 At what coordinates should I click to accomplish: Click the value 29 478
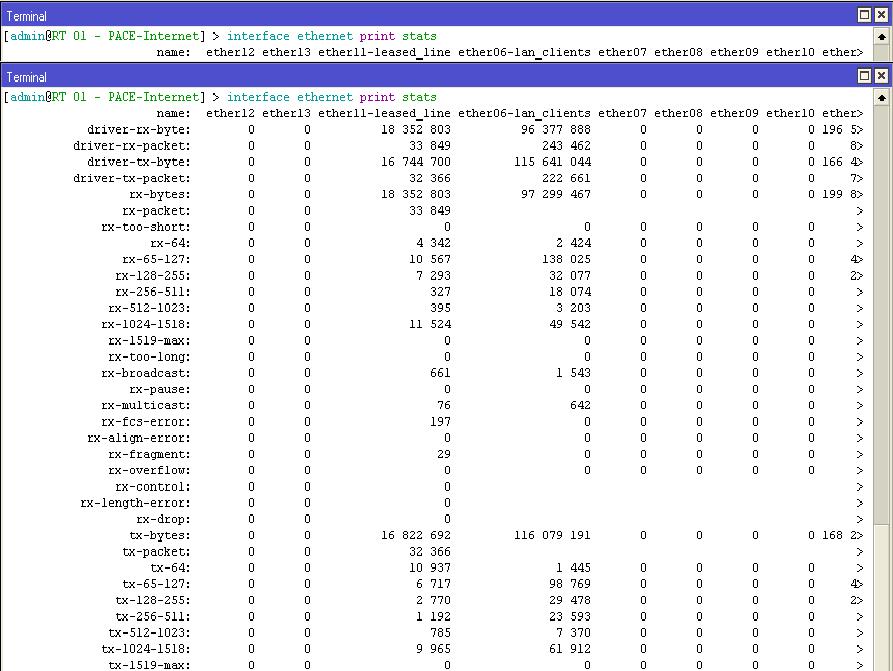[570, 600]
